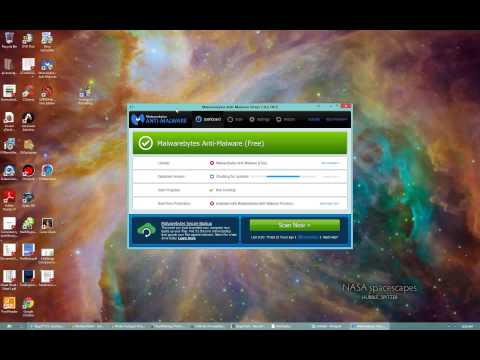Viewport: 480px width, 360px height.
Task: Click the green Scan Now button
Action: [x=295, y=225]
